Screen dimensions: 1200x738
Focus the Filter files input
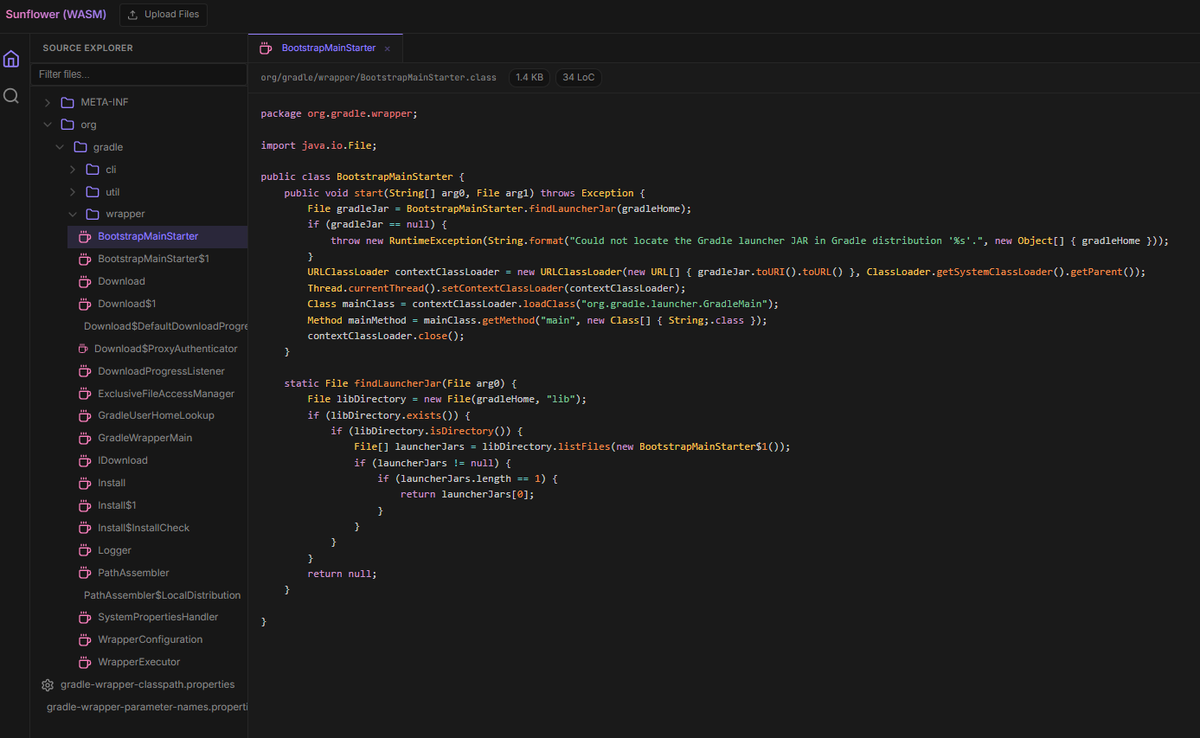(139, 75)
